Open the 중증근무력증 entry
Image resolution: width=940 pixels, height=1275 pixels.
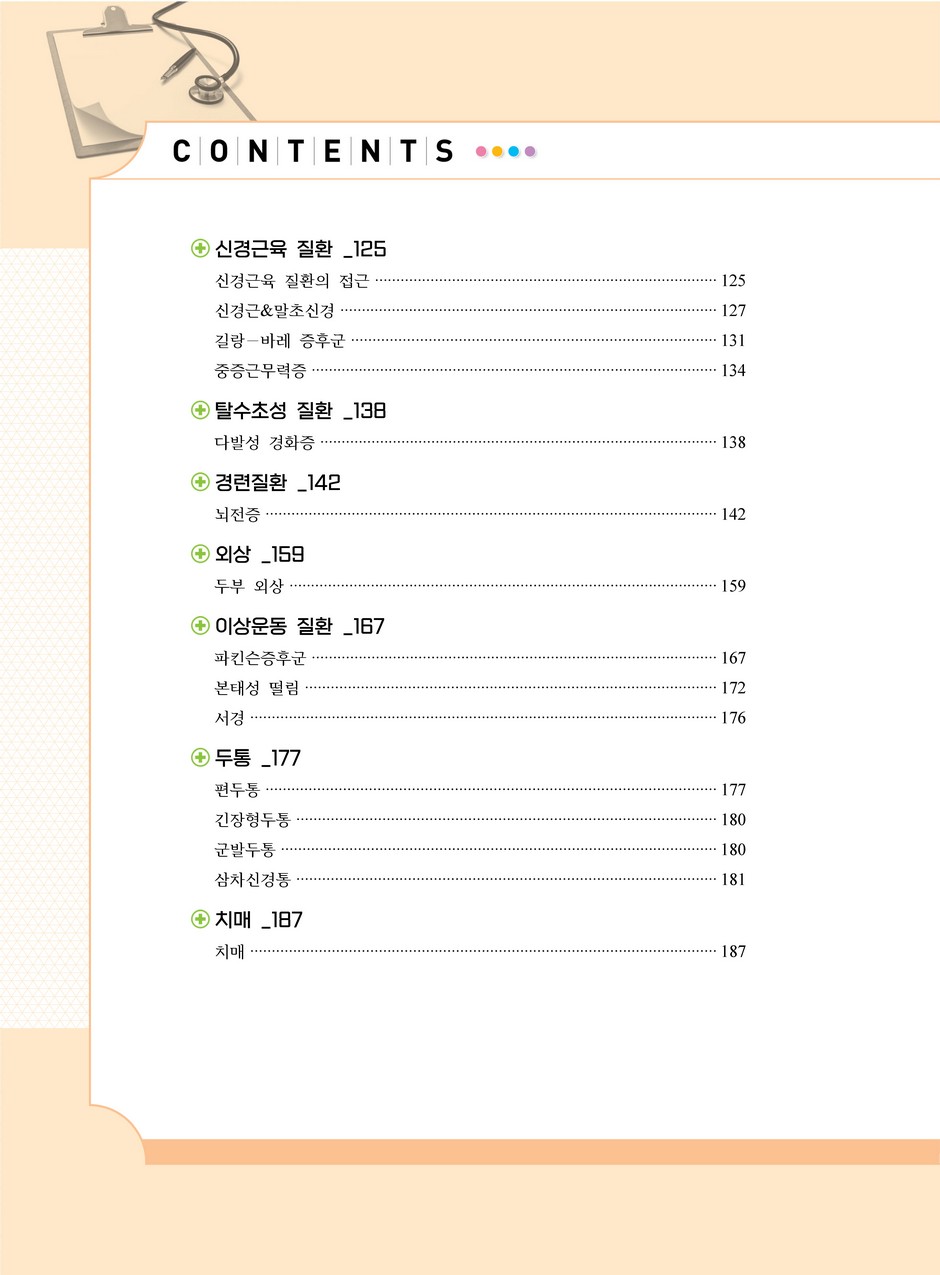pyautogui.click(x=480, y=371)
